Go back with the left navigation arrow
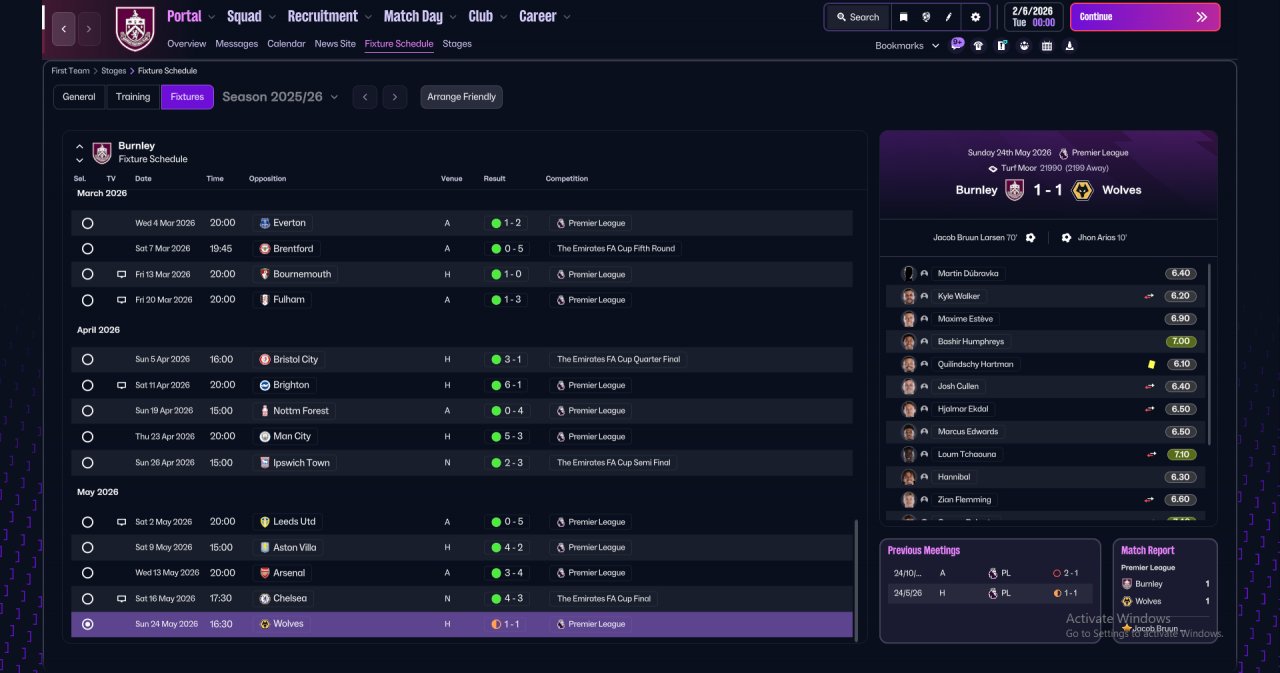 64,29
